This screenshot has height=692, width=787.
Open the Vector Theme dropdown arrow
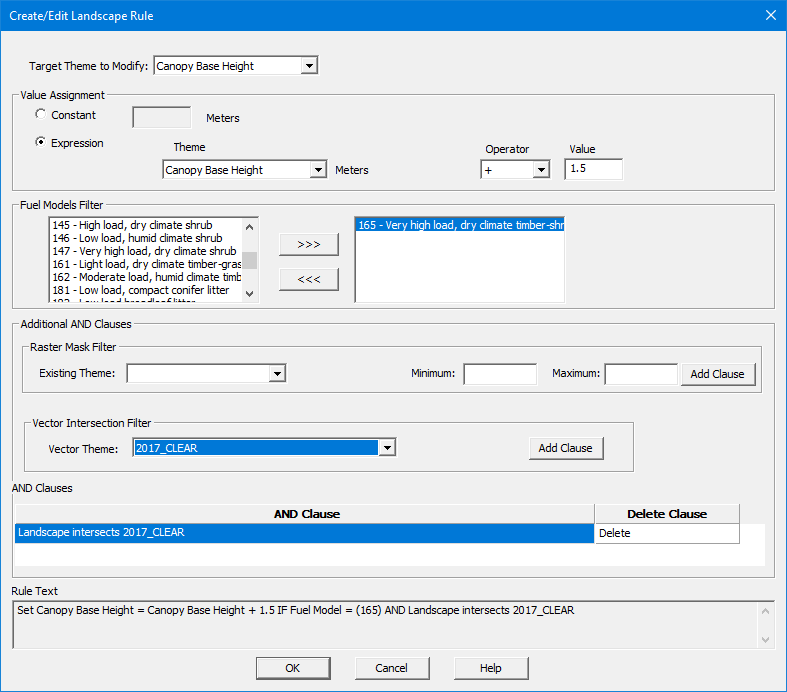tap(387, 448)
